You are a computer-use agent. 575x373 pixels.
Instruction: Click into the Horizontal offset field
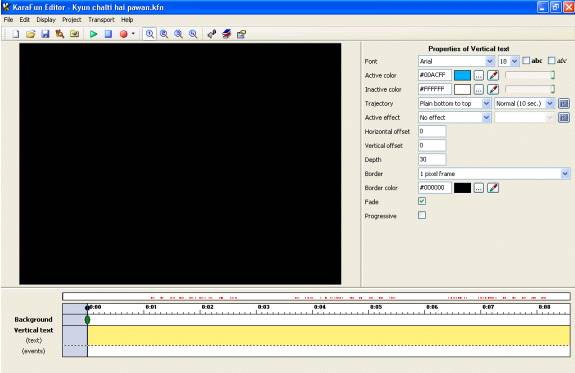coord(432,131)
